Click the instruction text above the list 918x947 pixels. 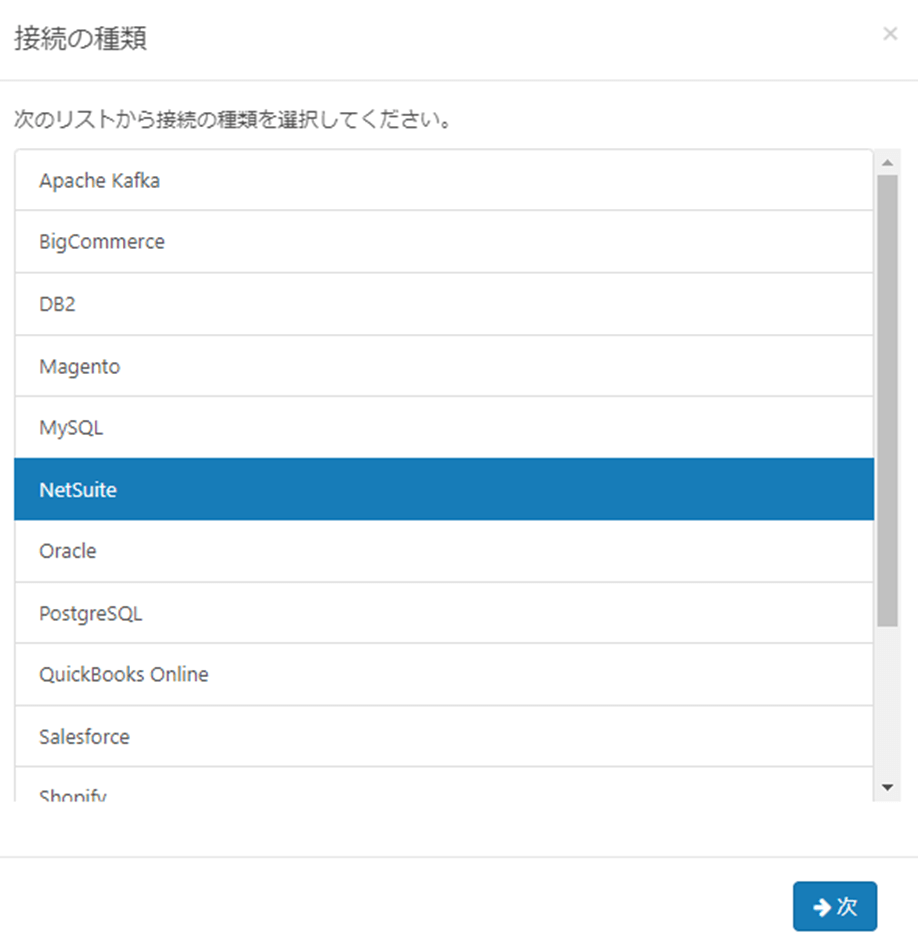coord(230,121)
